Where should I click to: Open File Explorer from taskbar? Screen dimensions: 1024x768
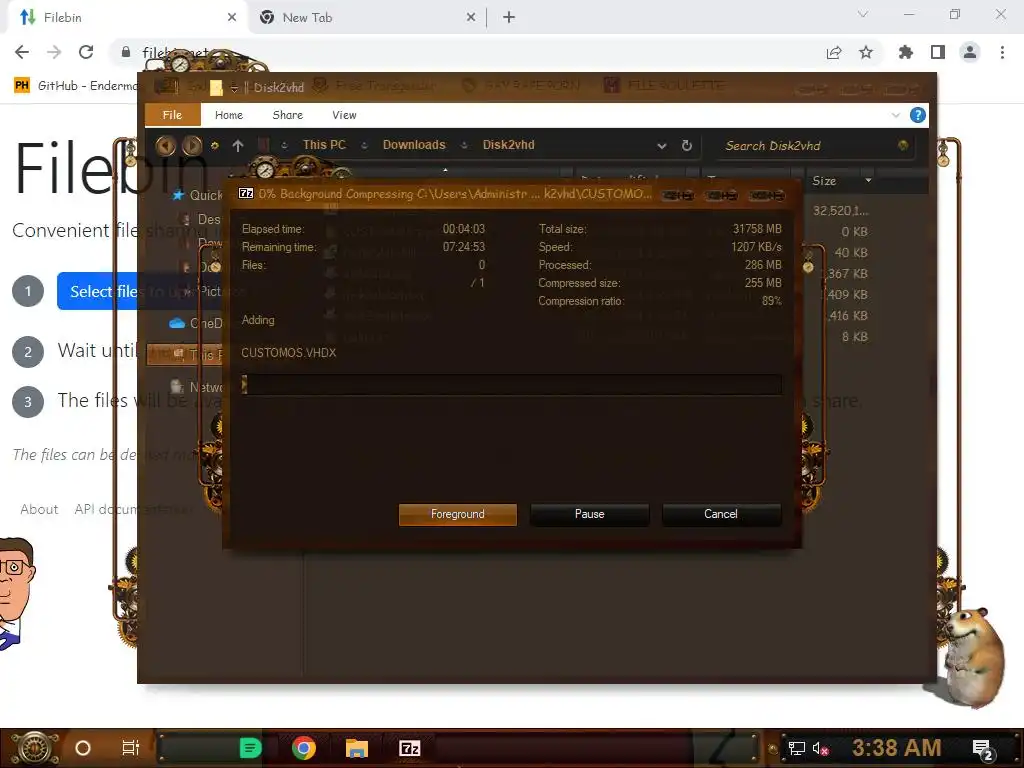(357, 748)
